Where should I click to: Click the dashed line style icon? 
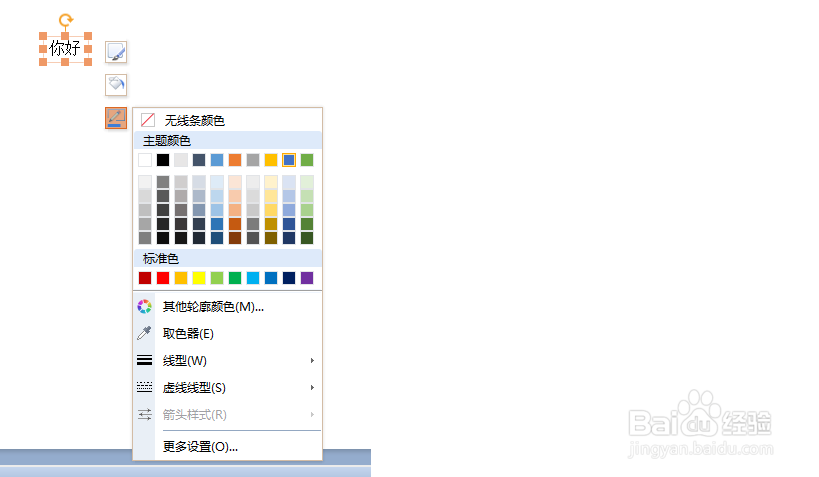[x=145, y=387]
